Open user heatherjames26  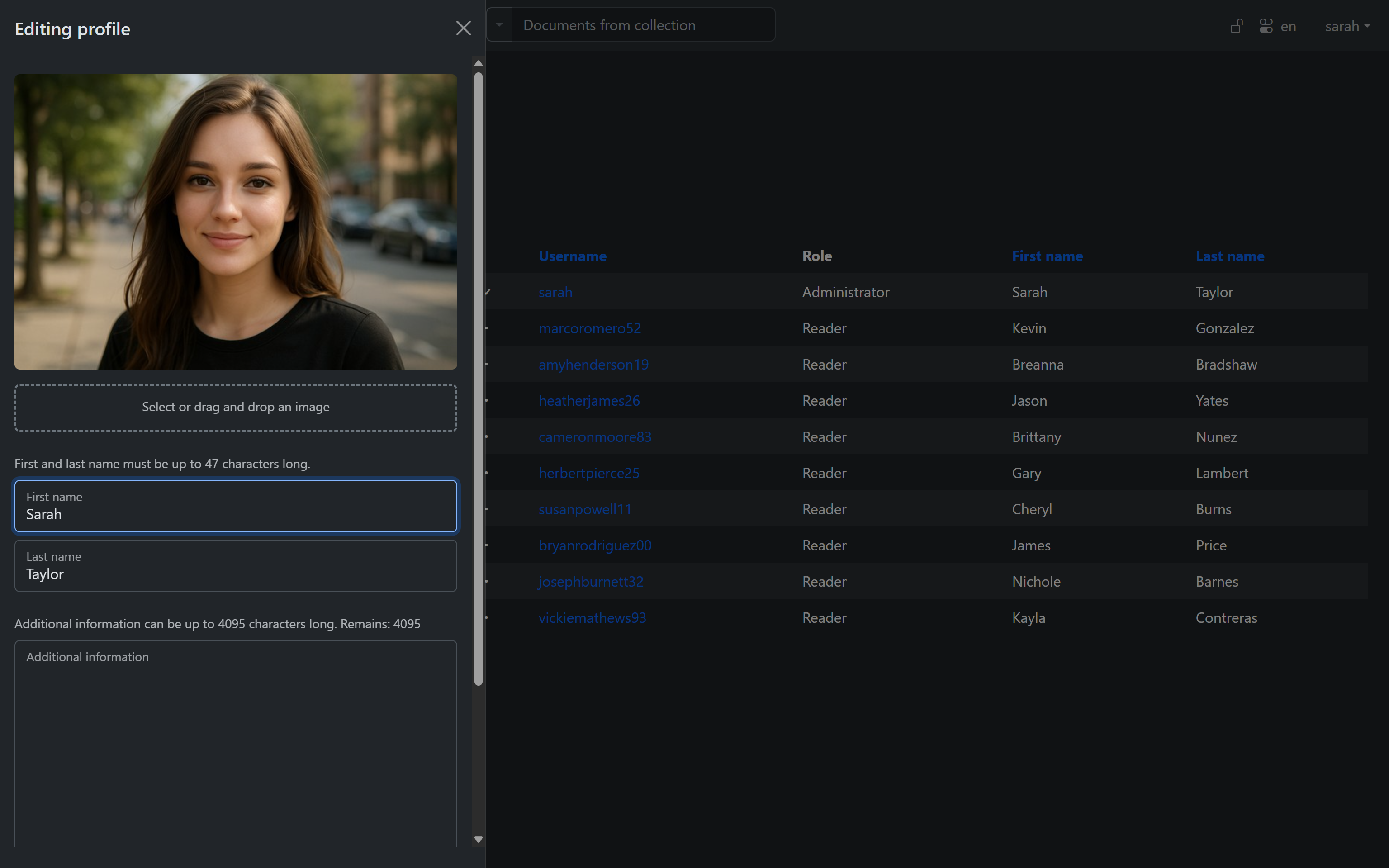[x=589, y=401]
